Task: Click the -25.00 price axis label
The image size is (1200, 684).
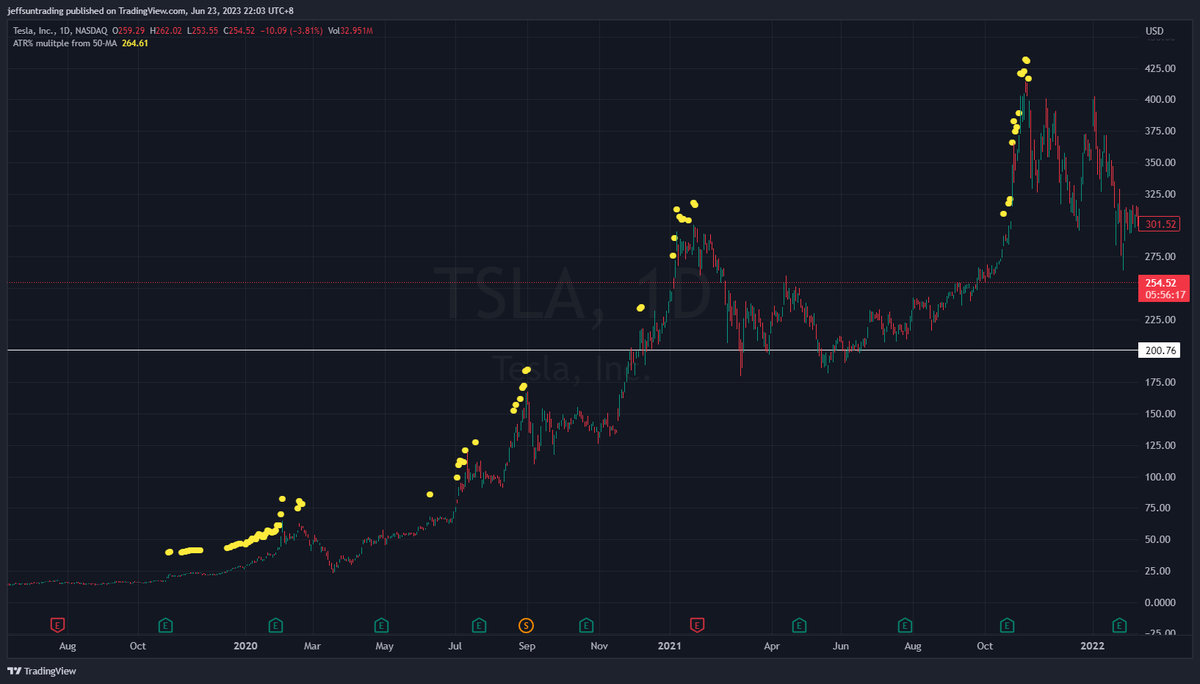Action: pos(1159,634)
